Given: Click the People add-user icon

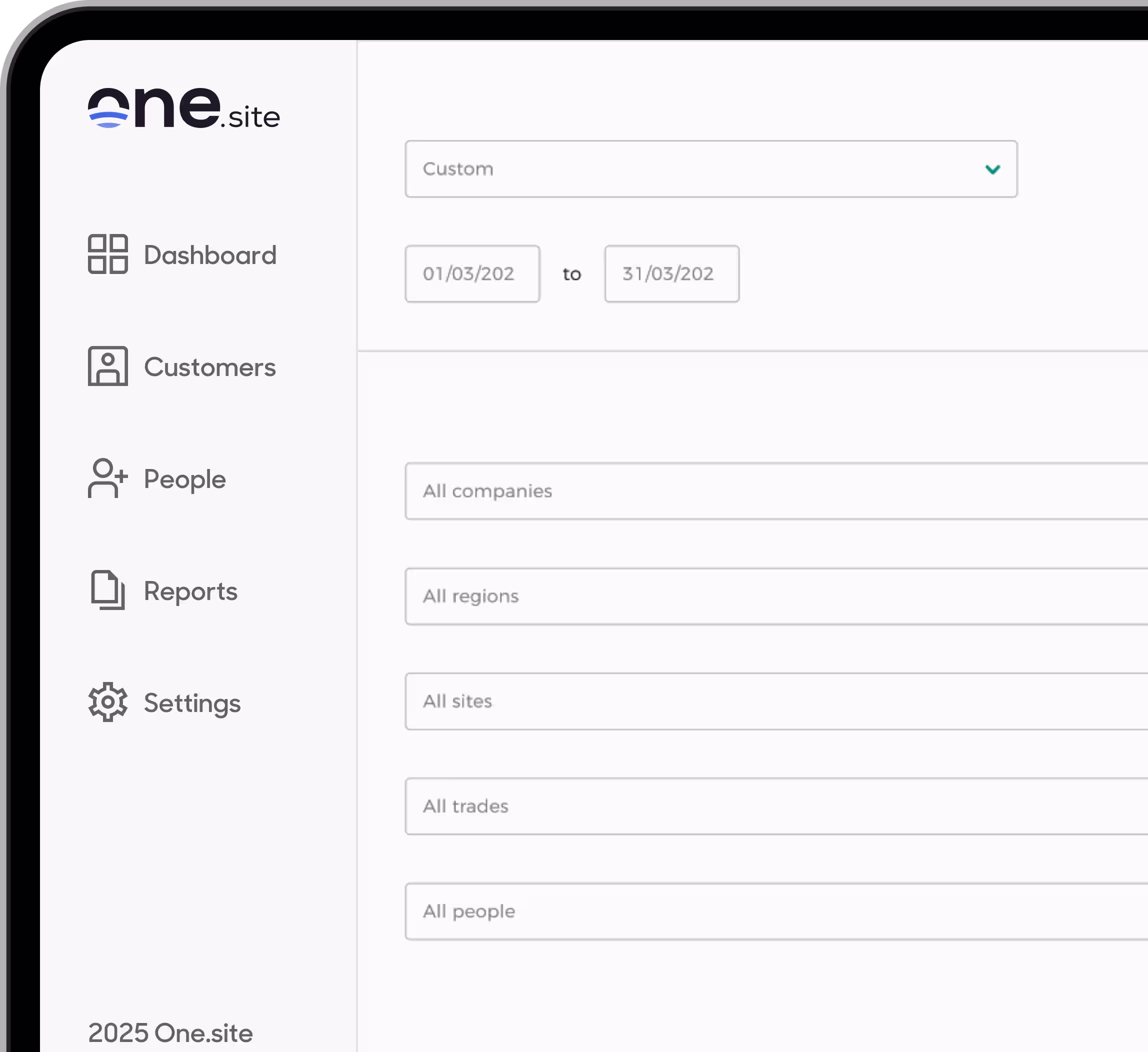Looking at the screenshot, I should tap(107, 478).
